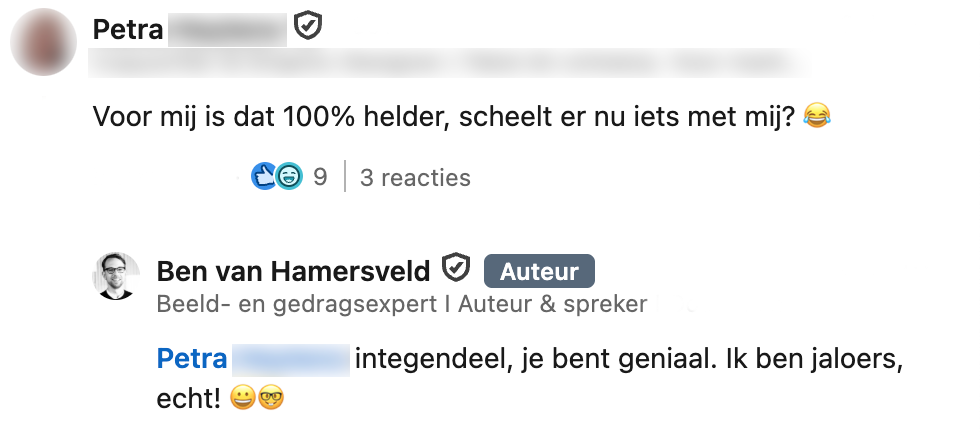Open the reactions list showing 9

tap(320, 177)
